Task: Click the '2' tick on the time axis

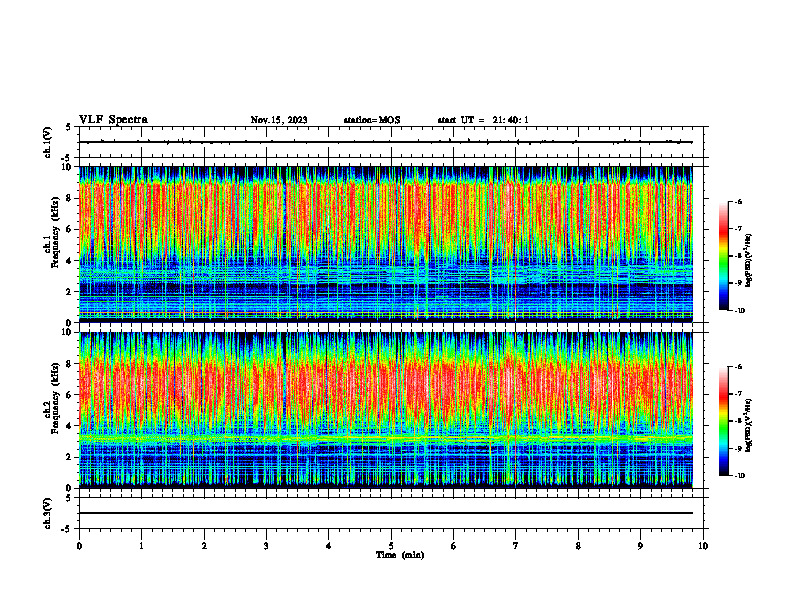Action: coord(204,546)
